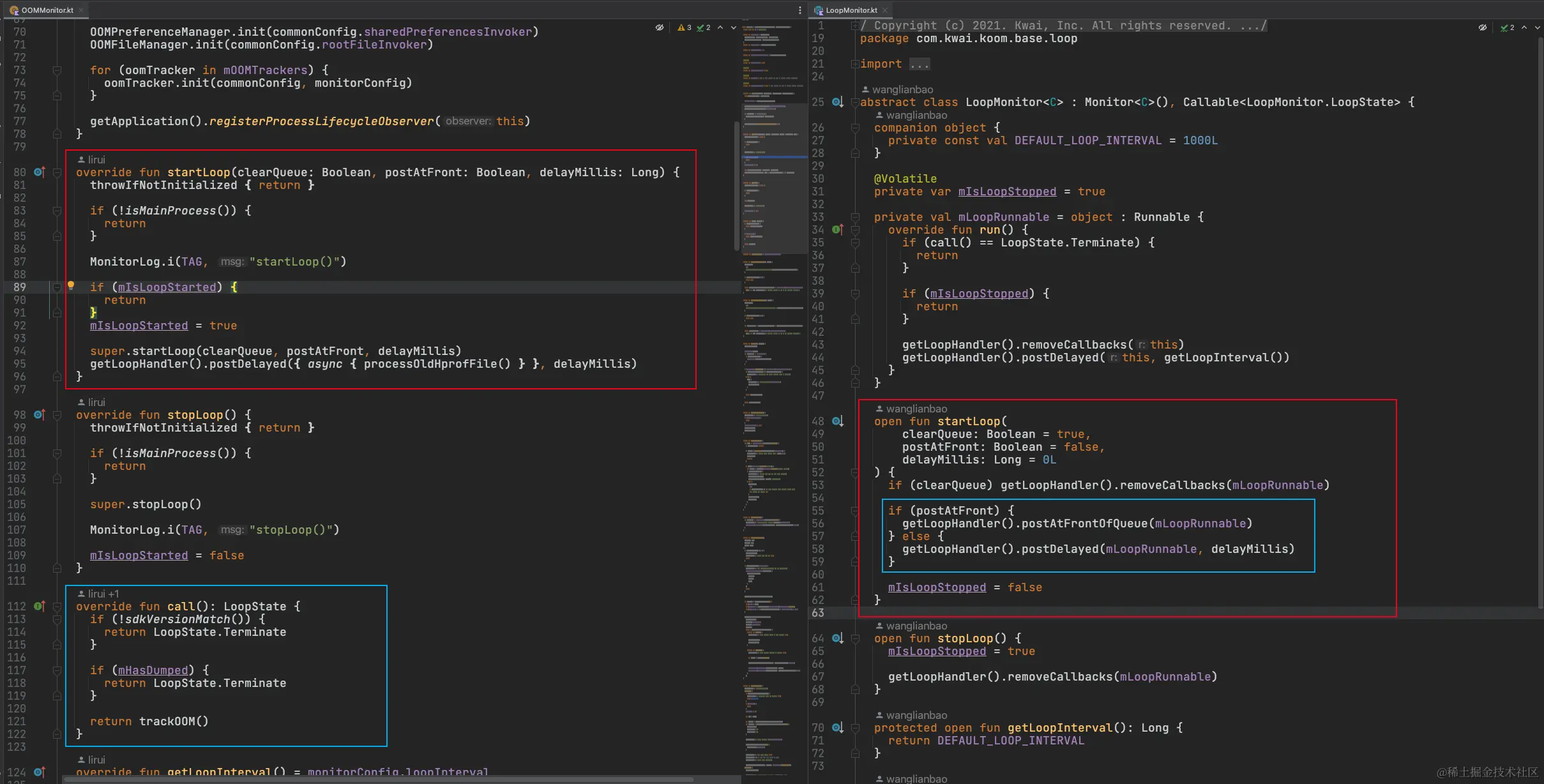Click mIsLoopStarted reference on line 89
Viewport: 1544px width, 784px height.
pyautogui.click(x=167, y=287)
